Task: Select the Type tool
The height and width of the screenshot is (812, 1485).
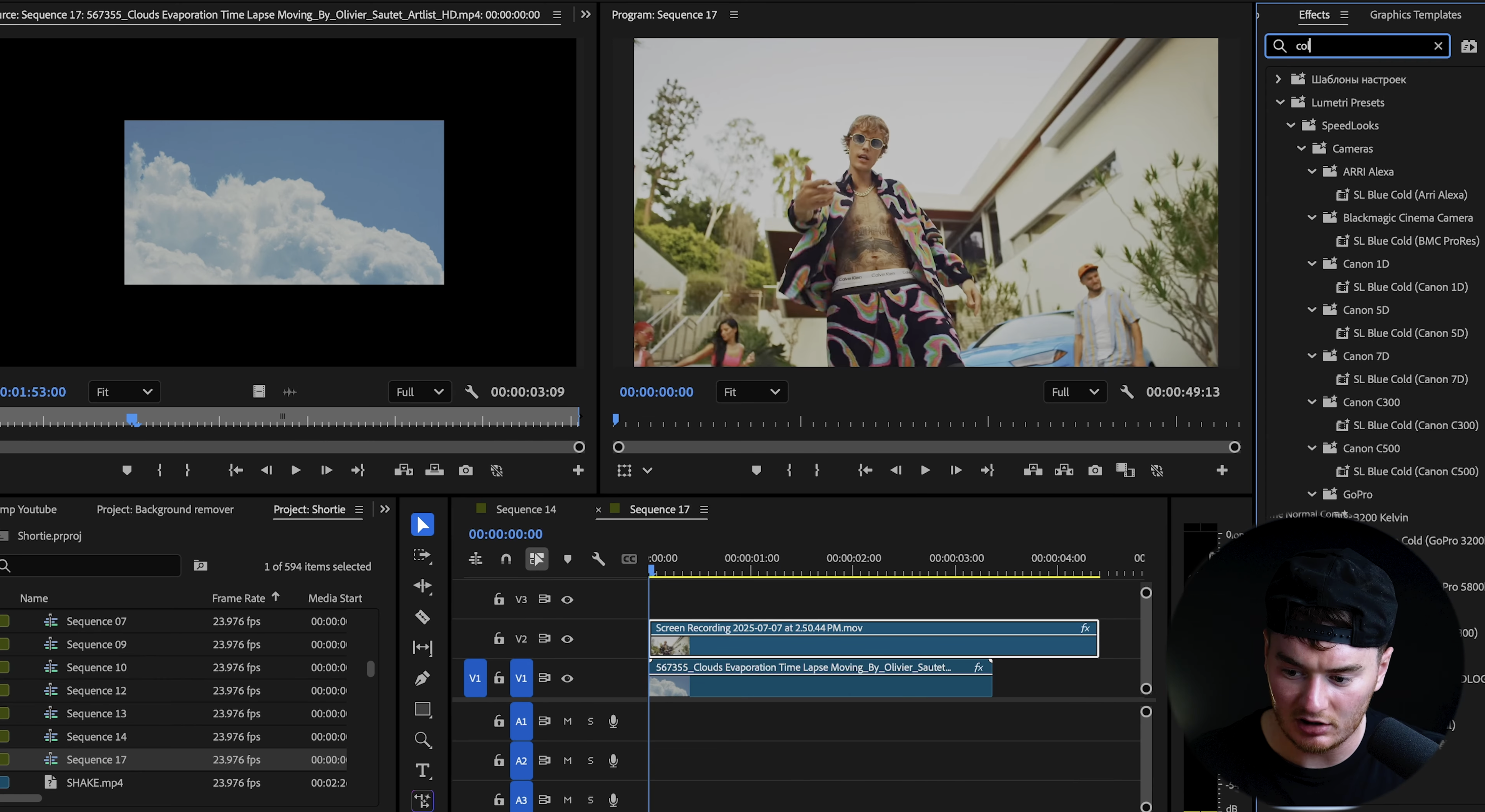Action: (x=422, y=771)
